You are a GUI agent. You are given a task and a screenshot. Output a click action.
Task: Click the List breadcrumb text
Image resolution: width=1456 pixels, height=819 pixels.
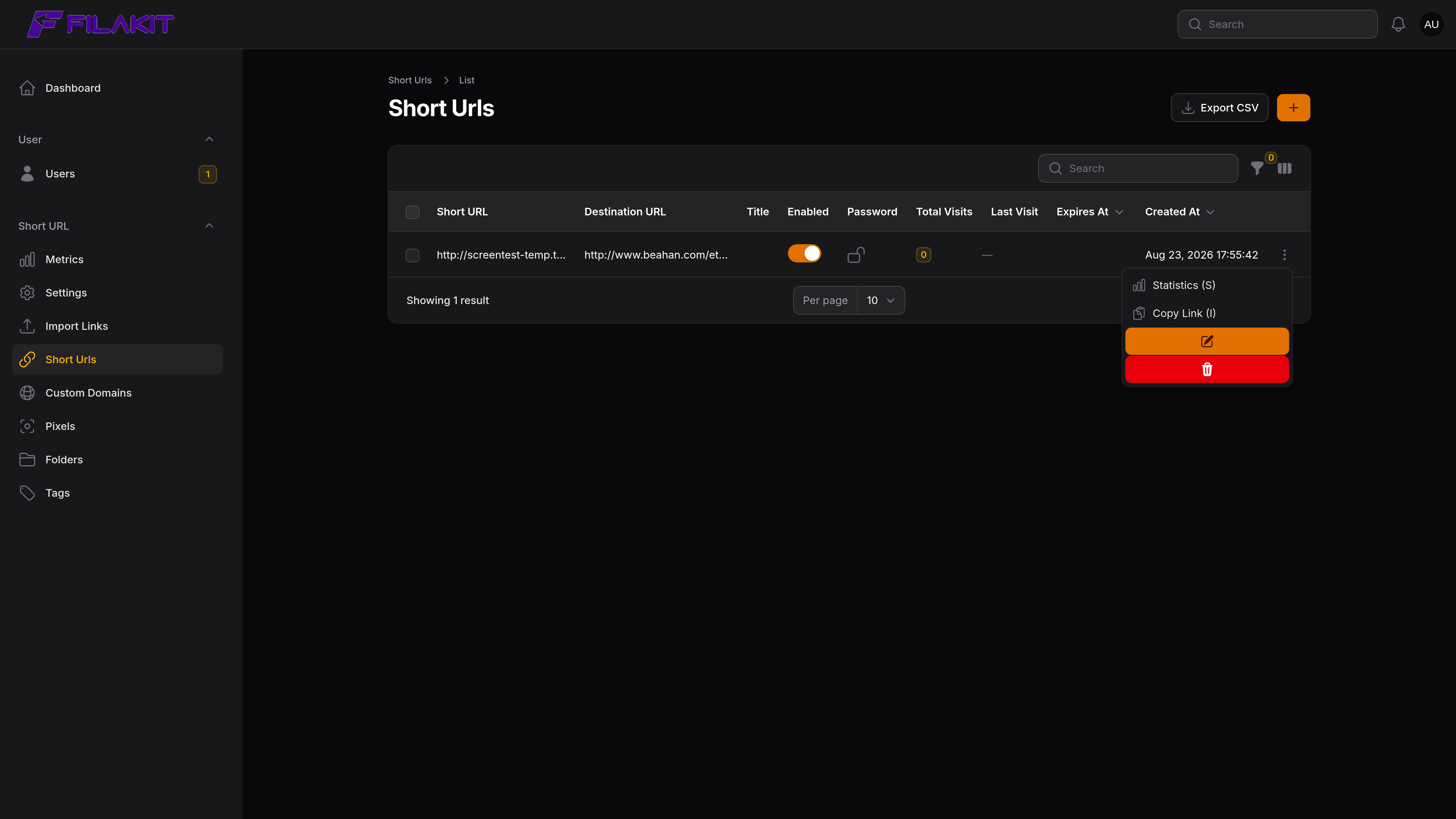[467, 80]
